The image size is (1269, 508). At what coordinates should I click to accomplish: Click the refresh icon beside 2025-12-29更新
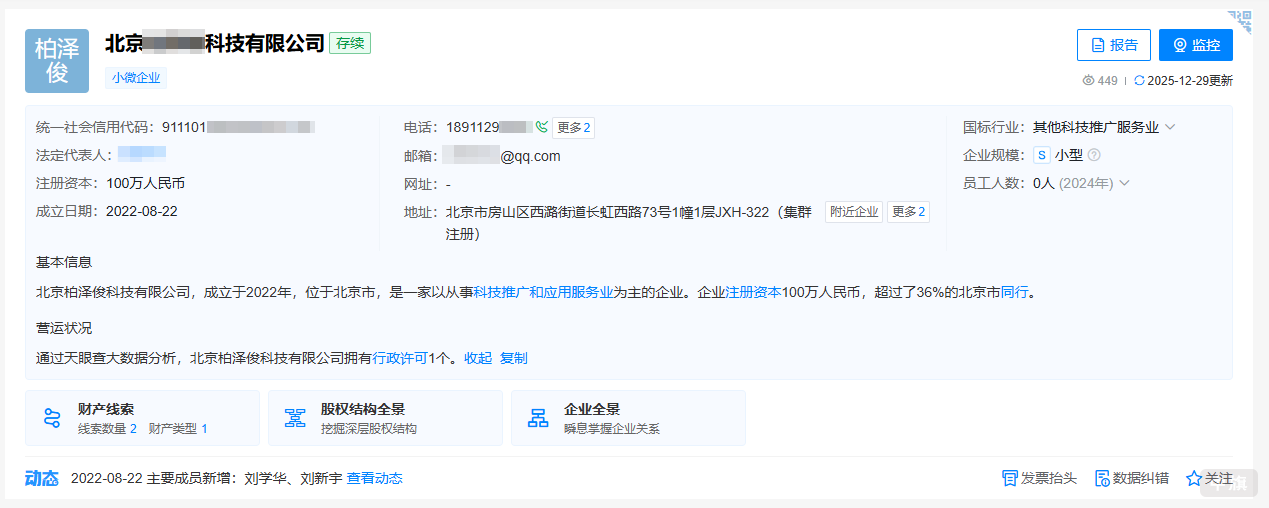1139,81
